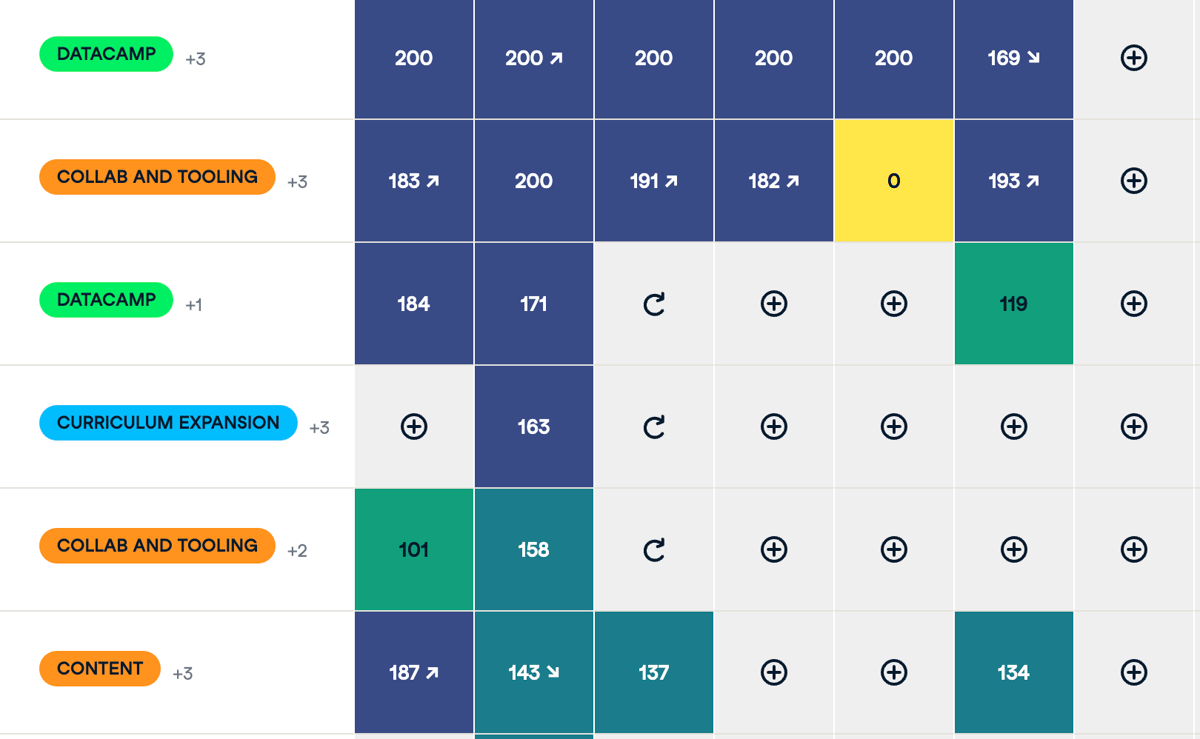The width and height of the screenshot is (1200, 739).
Task: Add a score left of the 163 cell
Action: coord(413,427)
